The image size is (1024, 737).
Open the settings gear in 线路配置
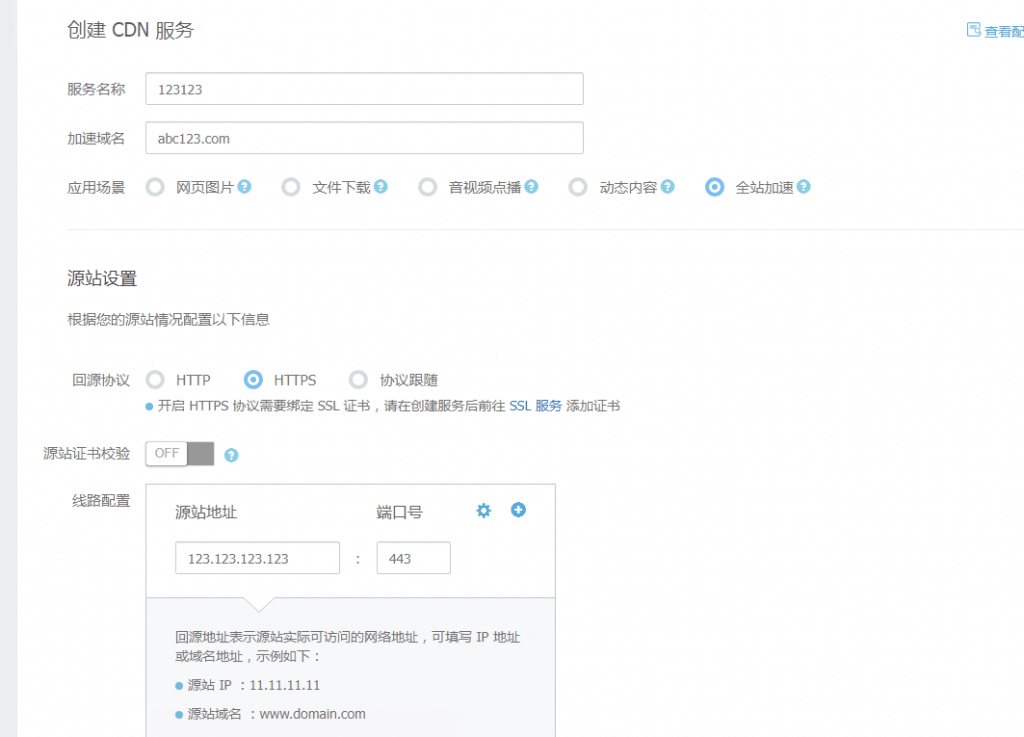click(x=483, y=510)
